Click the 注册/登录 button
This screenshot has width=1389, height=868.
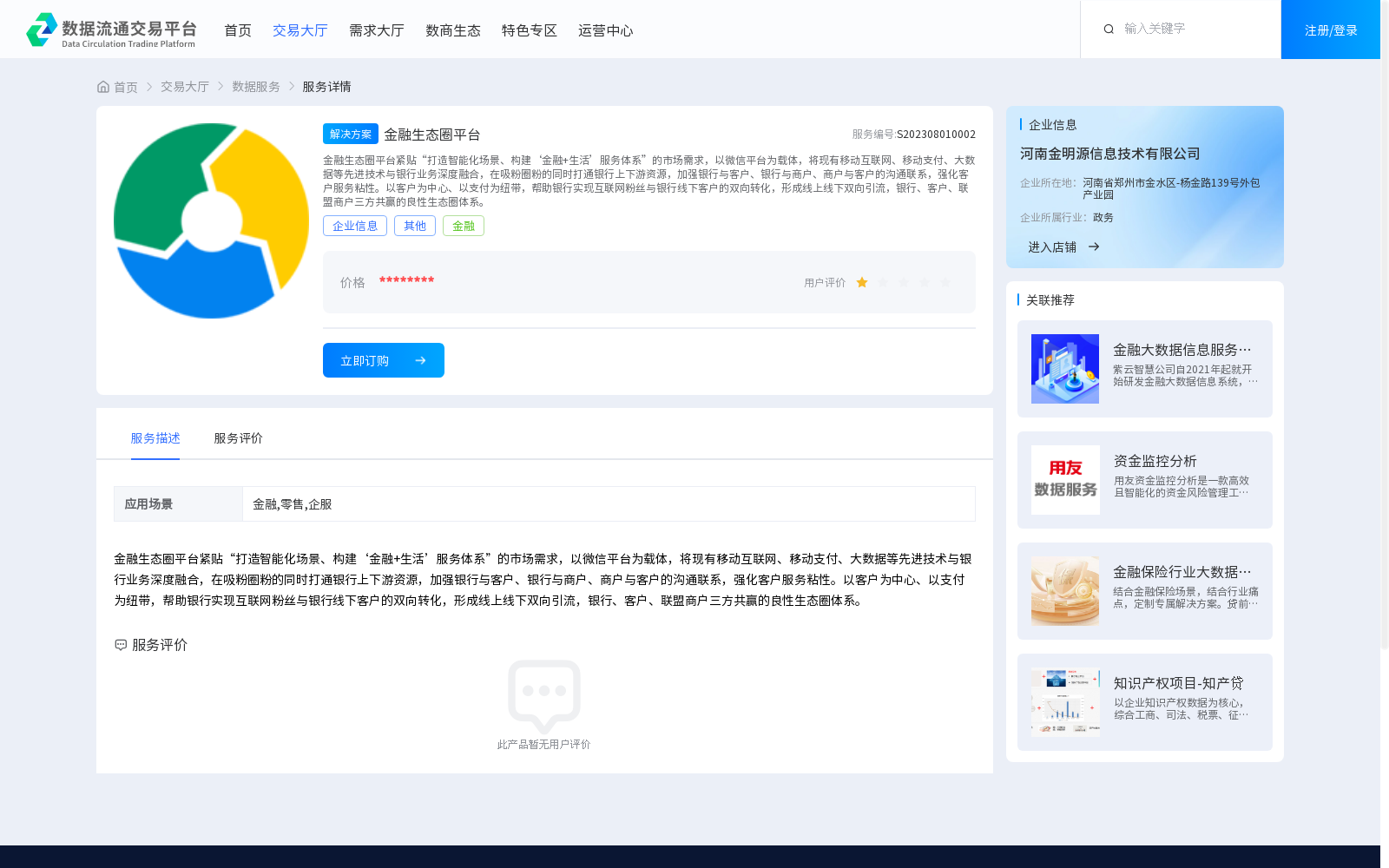pyautogui.click(x=1331, y=30)
